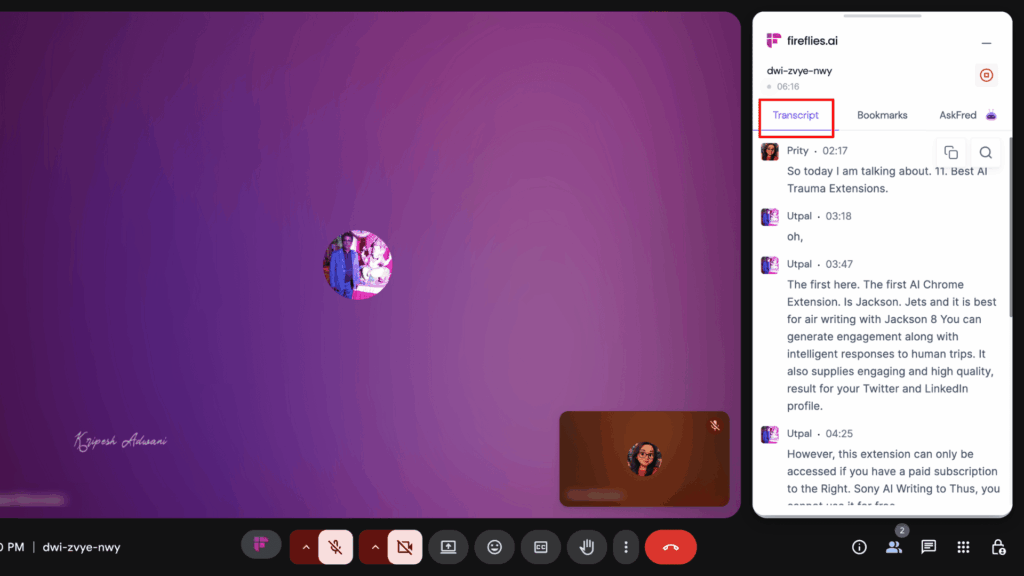Screen dimensions: 1024x576
Task: Expand video settings arrow beside the camera
Action: (x=375, y=547)
